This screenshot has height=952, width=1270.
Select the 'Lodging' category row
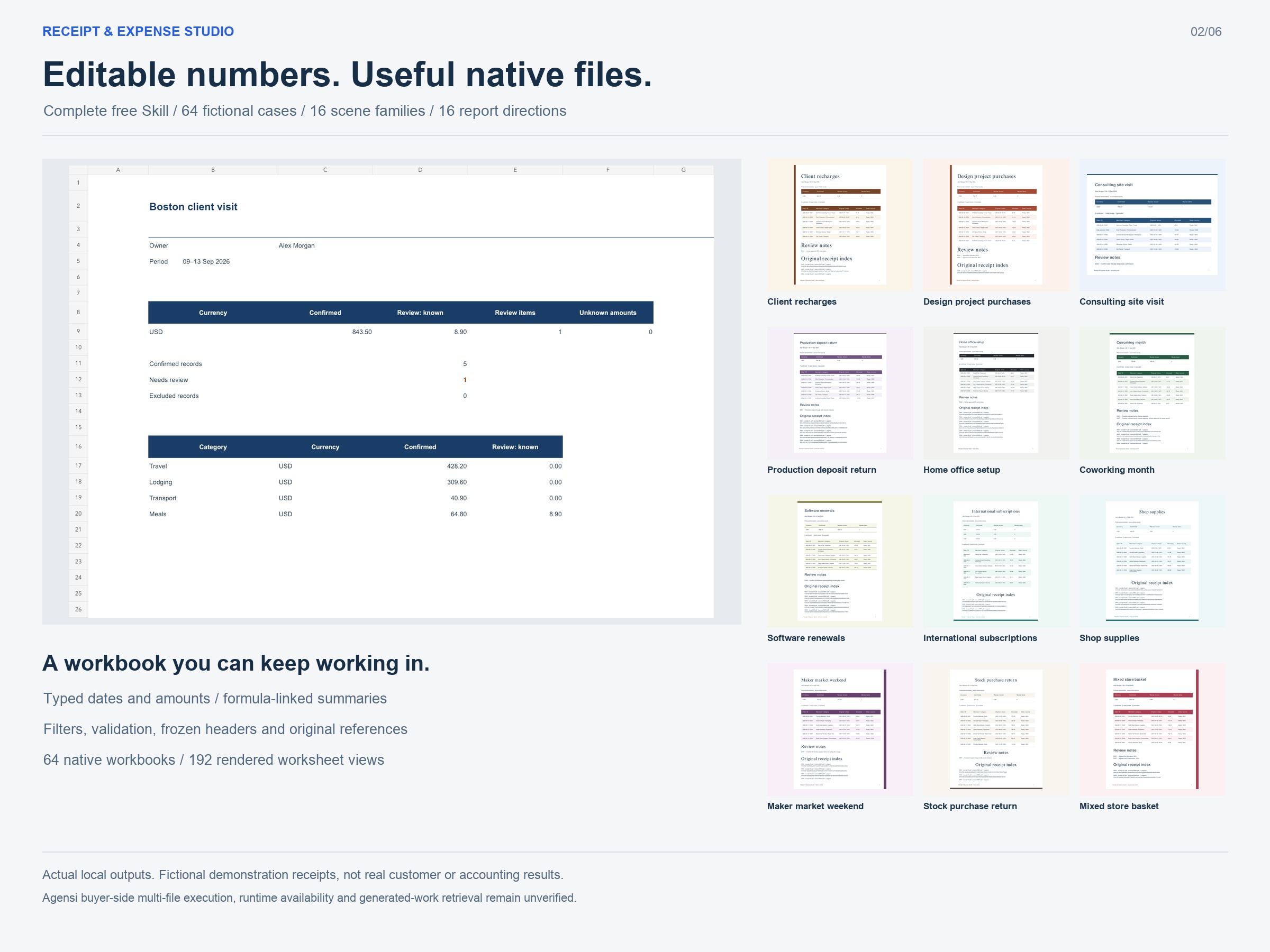click(356, 482)
